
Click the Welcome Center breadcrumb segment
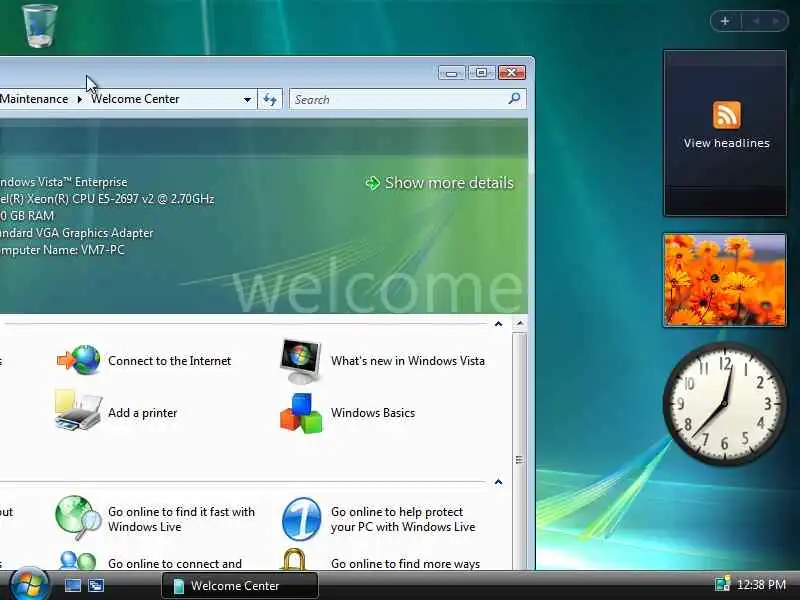(135, 99)
